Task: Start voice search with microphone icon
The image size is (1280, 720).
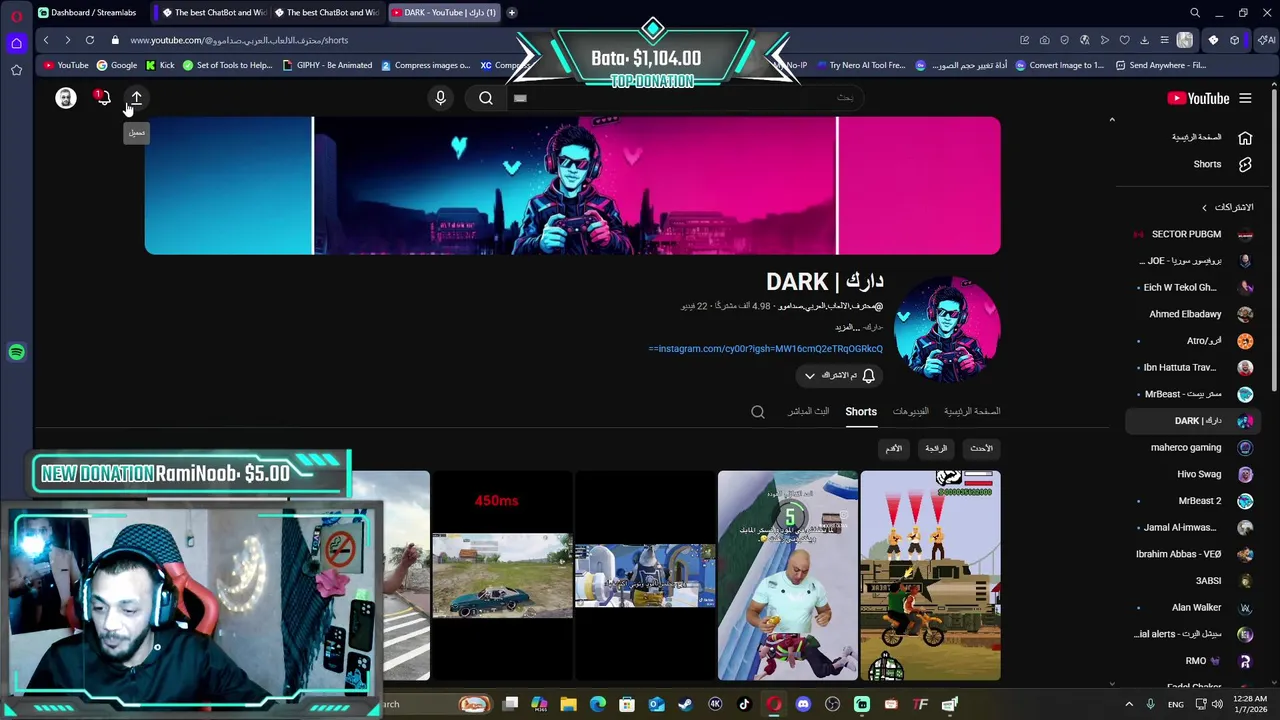Action: click(440, 98)
